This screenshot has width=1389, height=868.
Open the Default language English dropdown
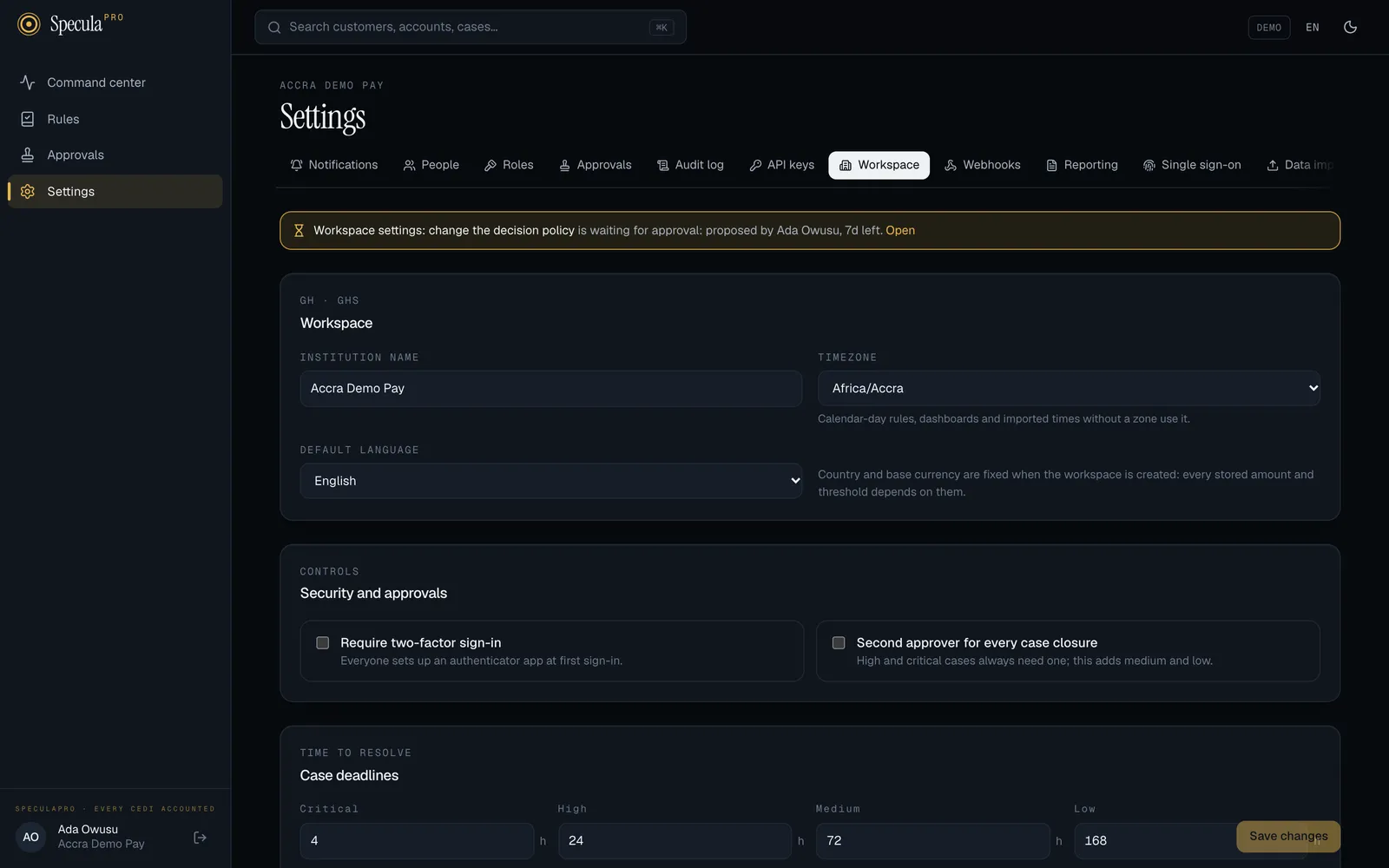pos(551,481)
